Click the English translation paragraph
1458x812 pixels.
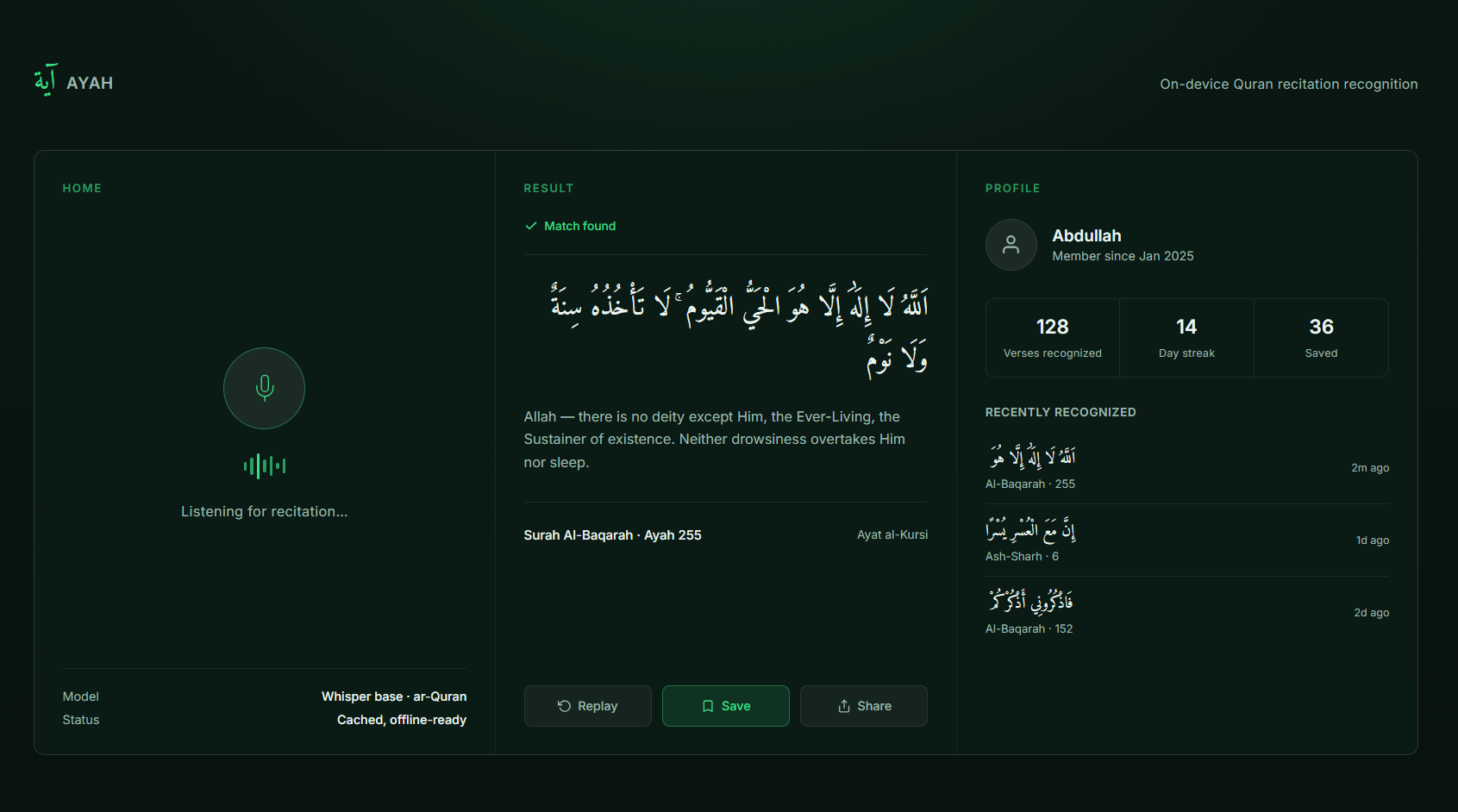(715, 440)
